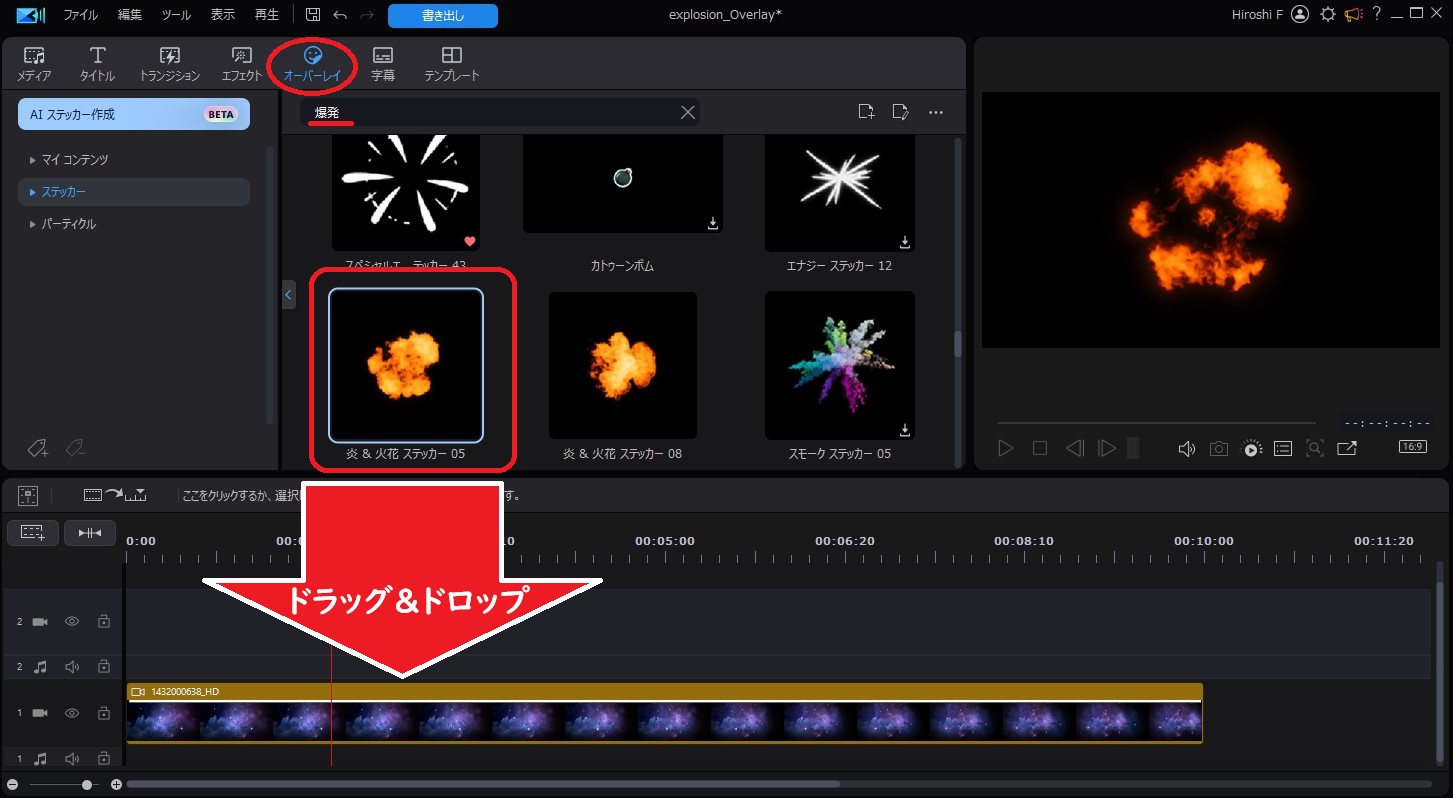
Task: Hide video track 2 with the eye icon
Action: 72,622
